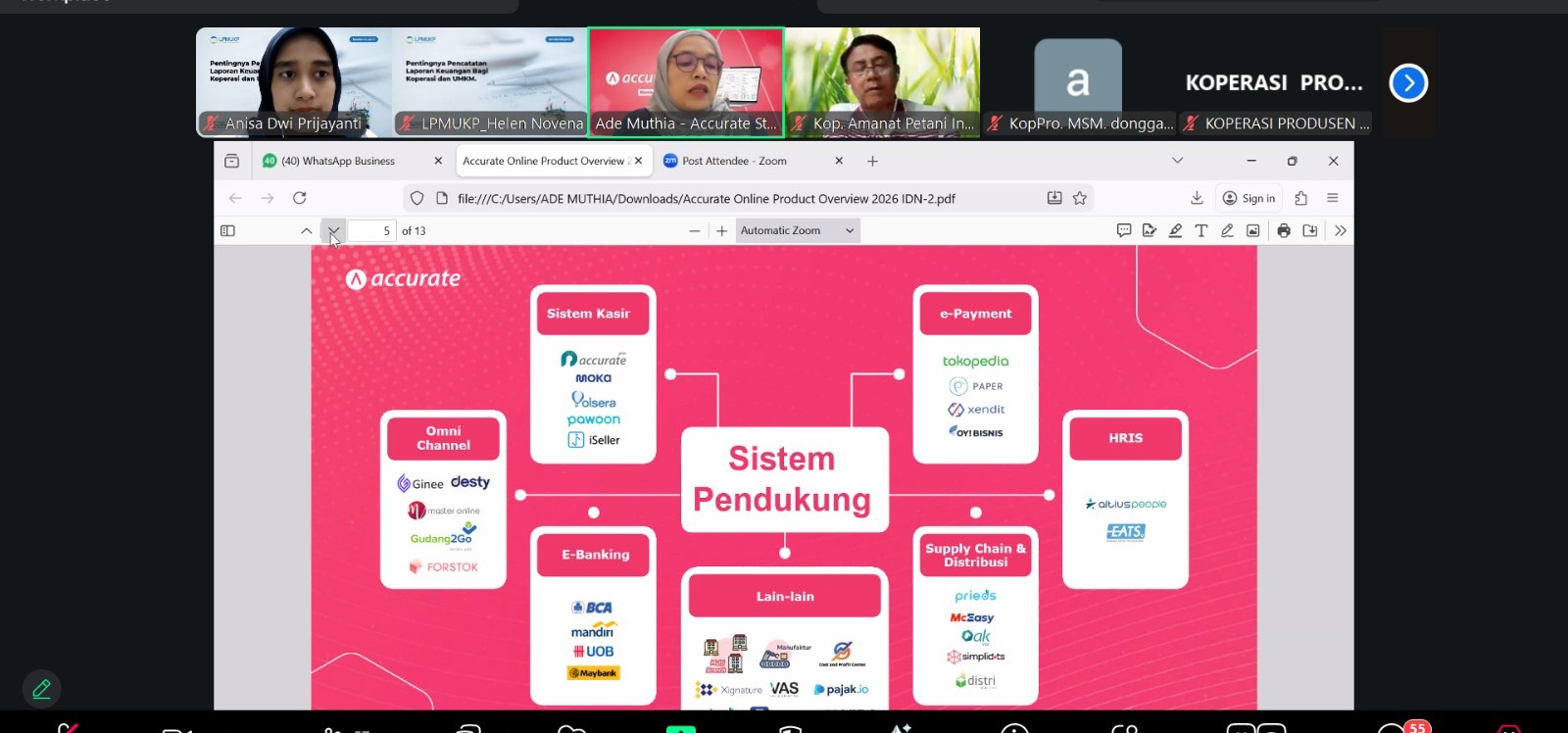Go to the previous PDF page
The image size is (1568, 733).
(307, 231)
